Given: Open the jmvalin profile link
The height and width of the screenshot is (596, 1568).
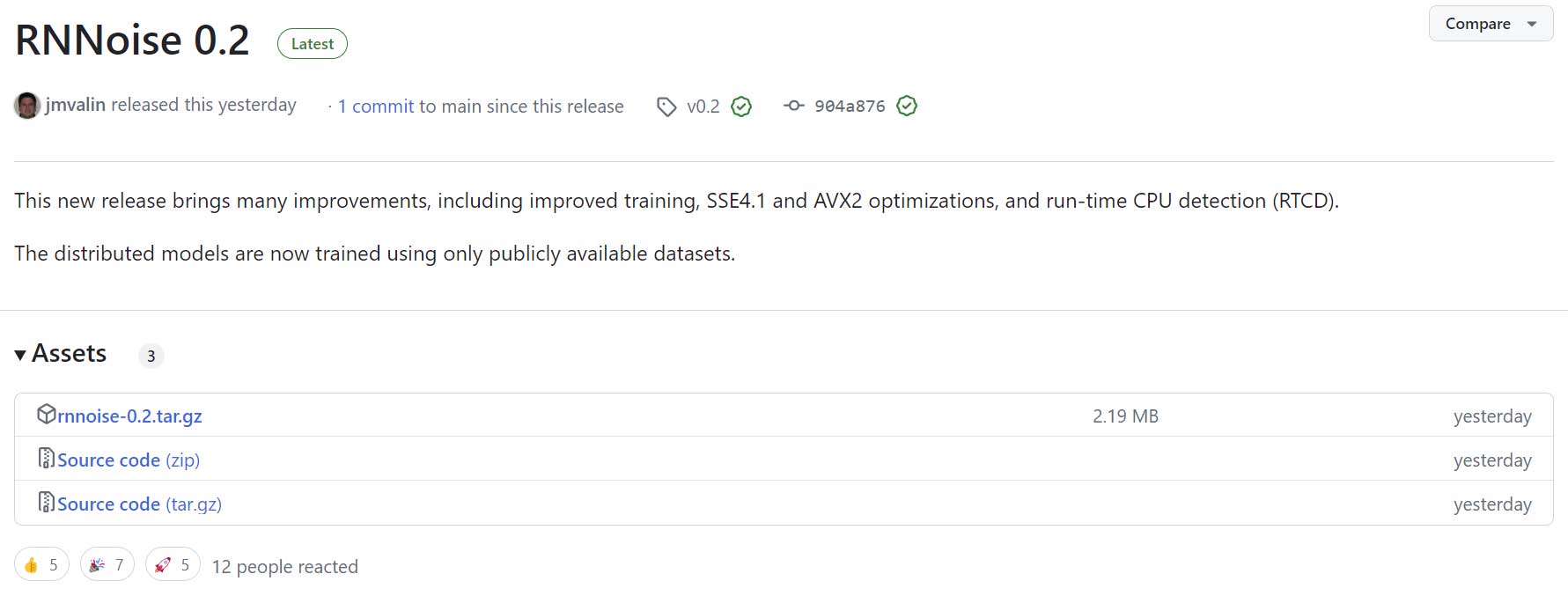Looking at the screenshot, I should (76, 105).
